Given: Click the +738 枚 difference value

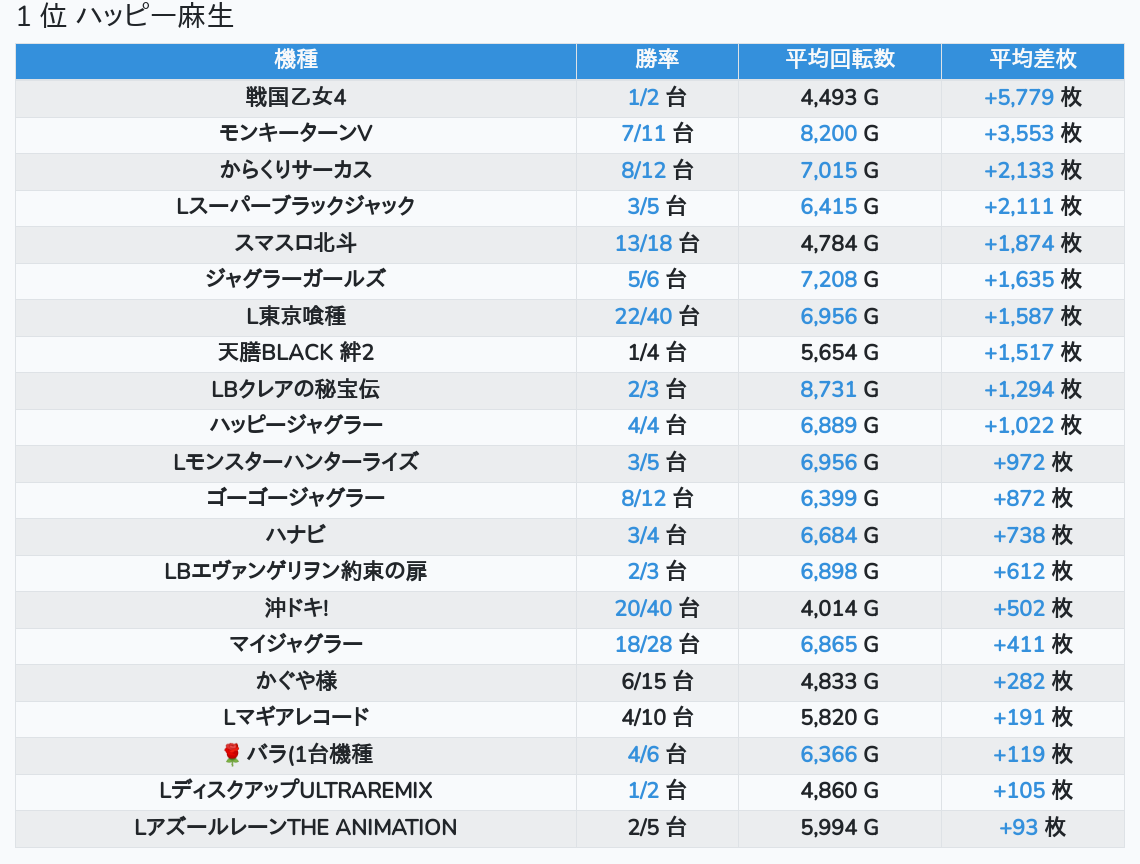Looking at the screenshot, I should click(x=1032, y=535).
